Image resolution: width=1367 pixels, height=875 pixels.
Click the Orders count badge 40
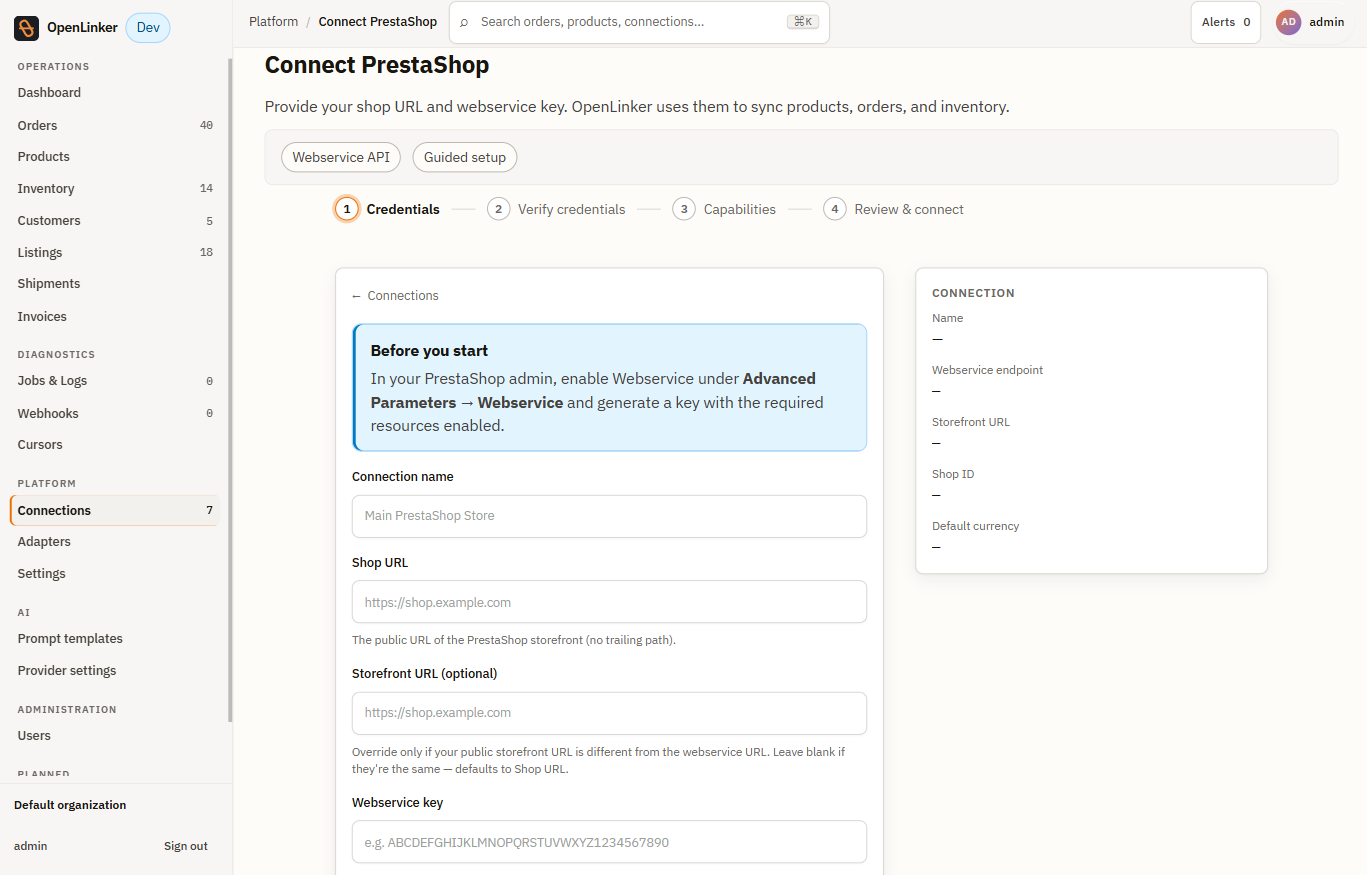tap(206, 126)
